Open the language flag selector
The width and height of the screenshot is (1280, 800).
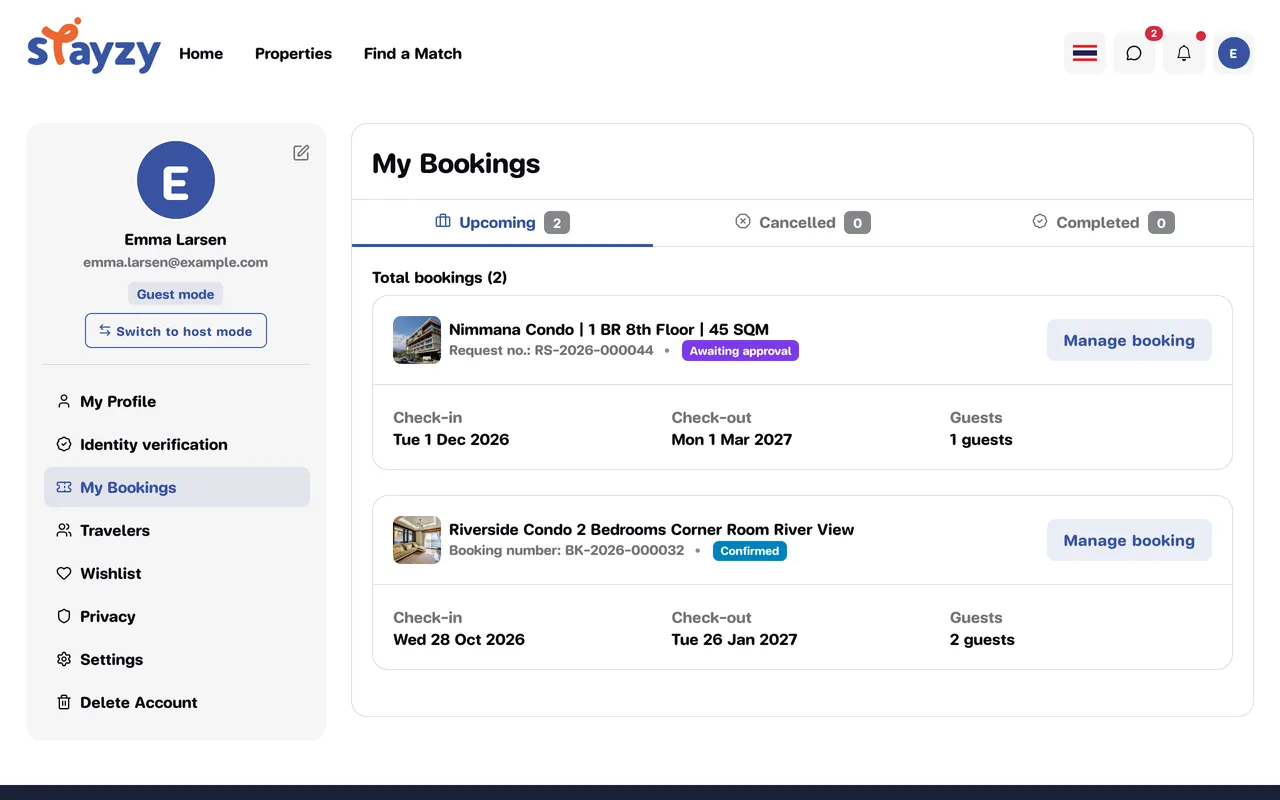pos(1085,53)
